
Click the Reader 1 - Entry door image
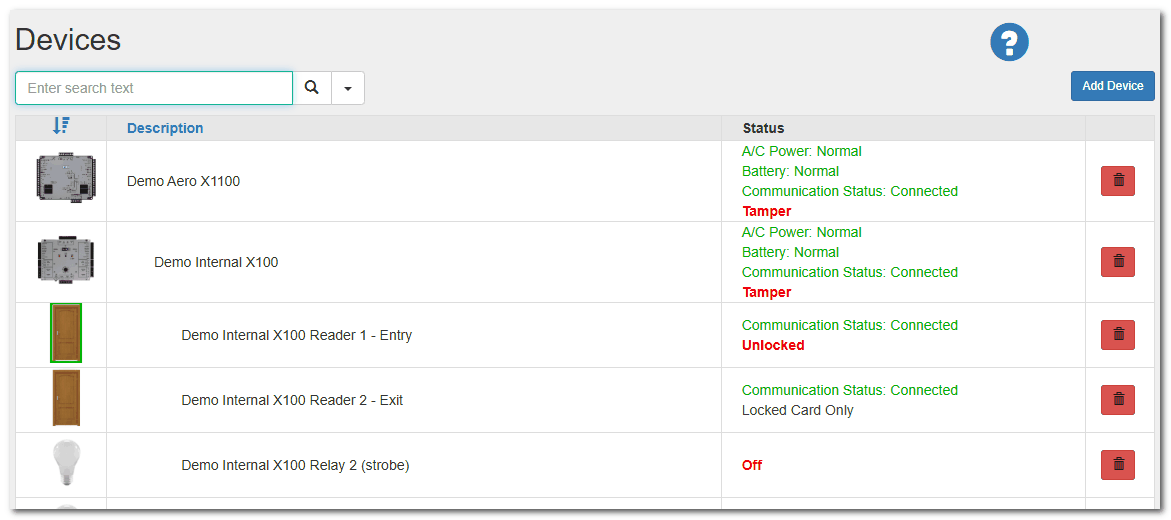66,333
